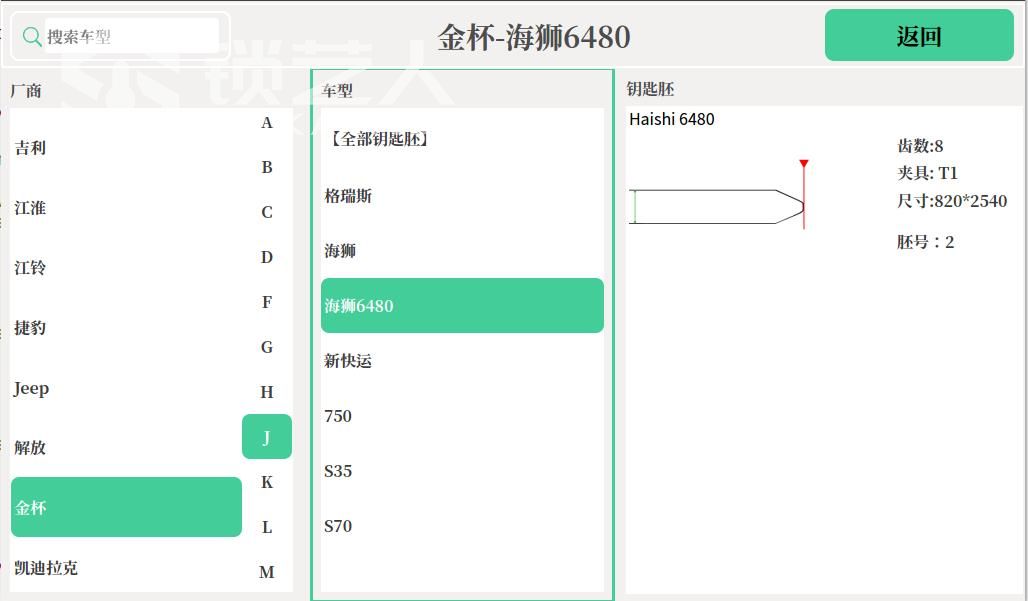Image resolution: width=1028 pixels, height=601 pixels.
Task: Select manufacturer Jeep
Action: point(126,388)
